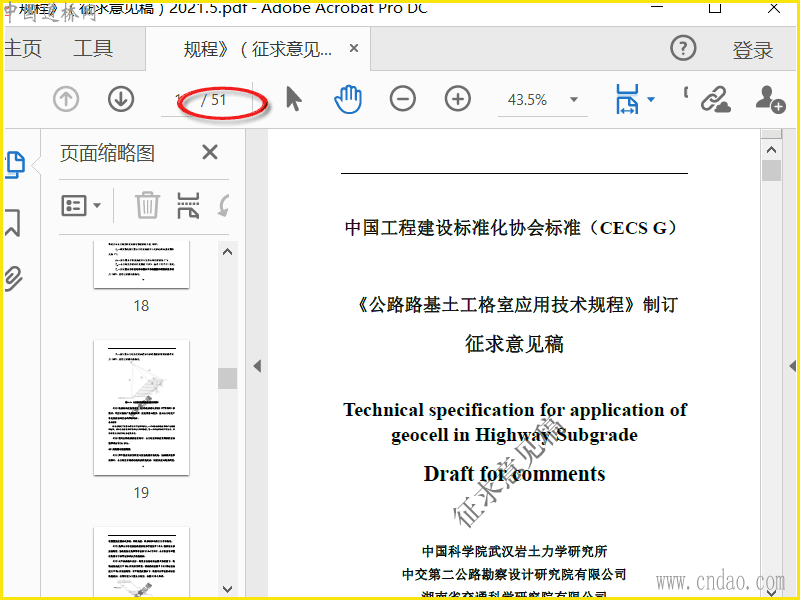
Task: Click 中国科学院武汉岩土力学研究所 text line
Action: click(x=514, y=551)
